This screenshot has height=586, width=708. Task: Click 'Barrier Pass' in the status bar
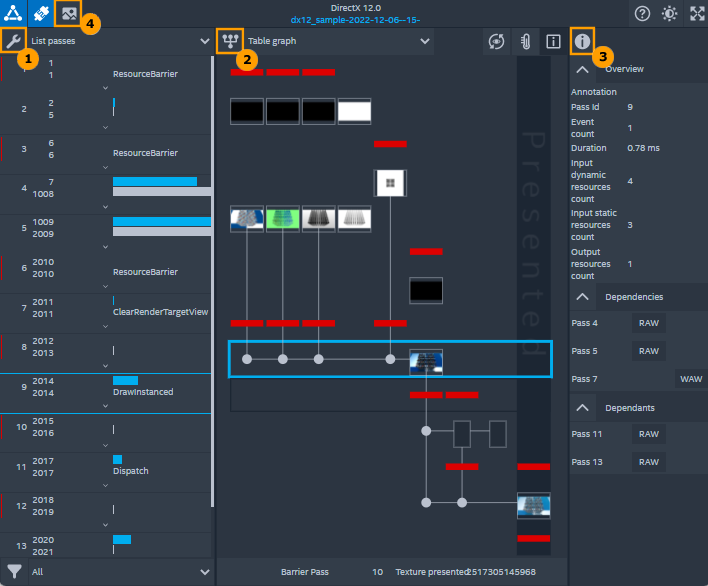(x=305, y=572)
